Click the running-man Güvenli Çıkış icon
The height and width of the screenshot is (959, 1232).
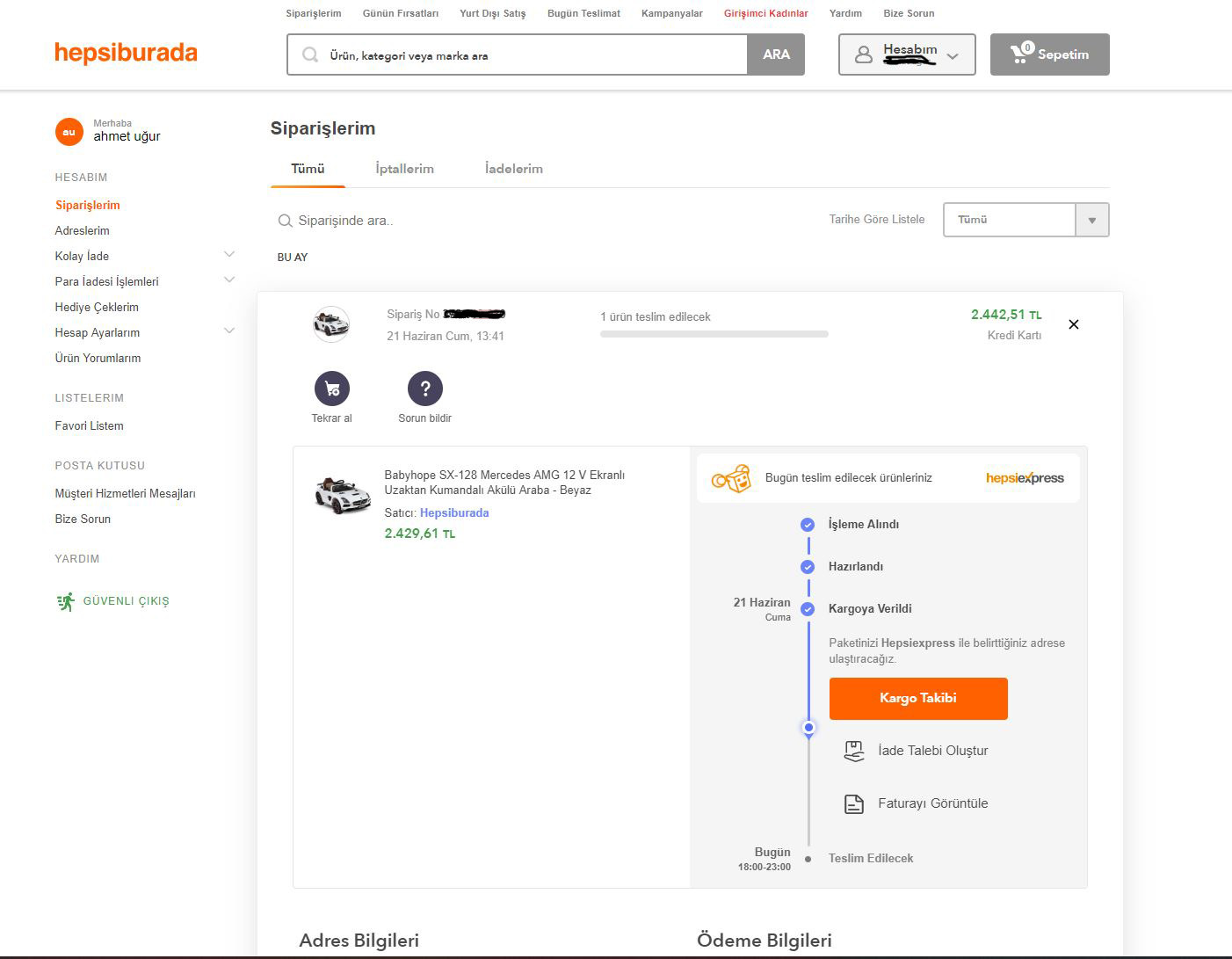66,601
